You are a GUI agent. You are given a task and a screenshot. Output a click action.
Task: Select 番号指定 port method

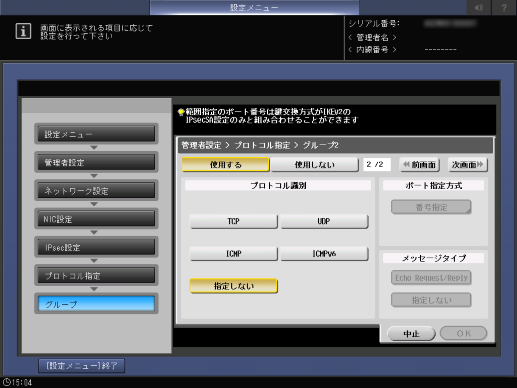pos(431,207)
